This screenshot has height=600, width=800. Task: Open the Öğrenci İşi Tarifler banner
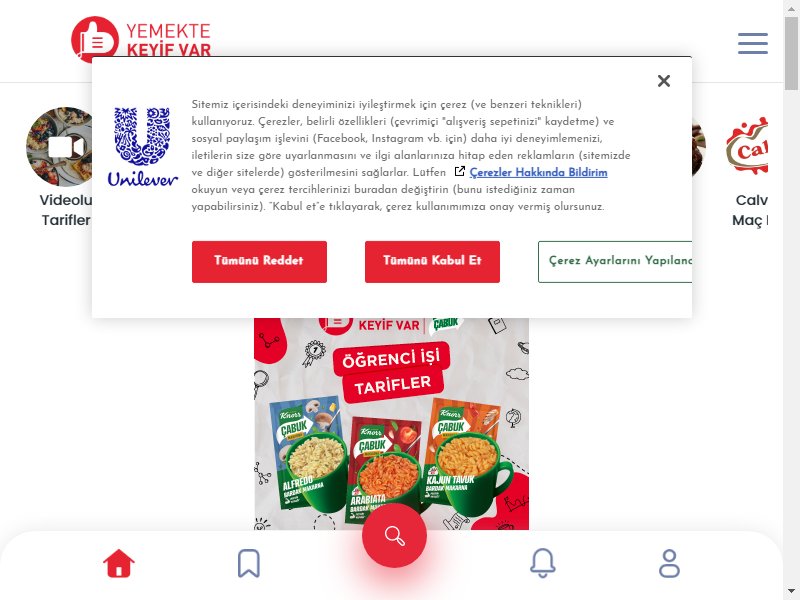(x=391, y=423)
